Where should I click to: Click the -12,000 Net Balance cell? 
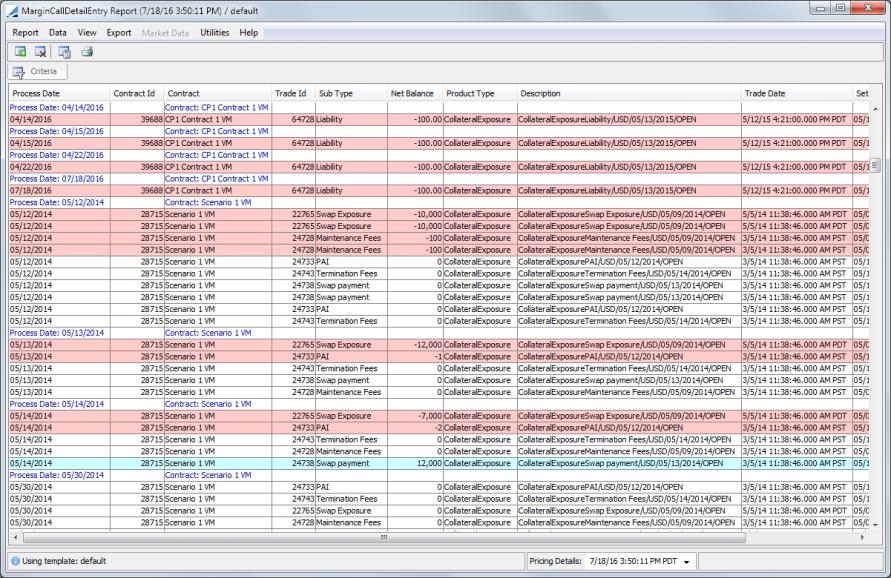tap(414, 345)
